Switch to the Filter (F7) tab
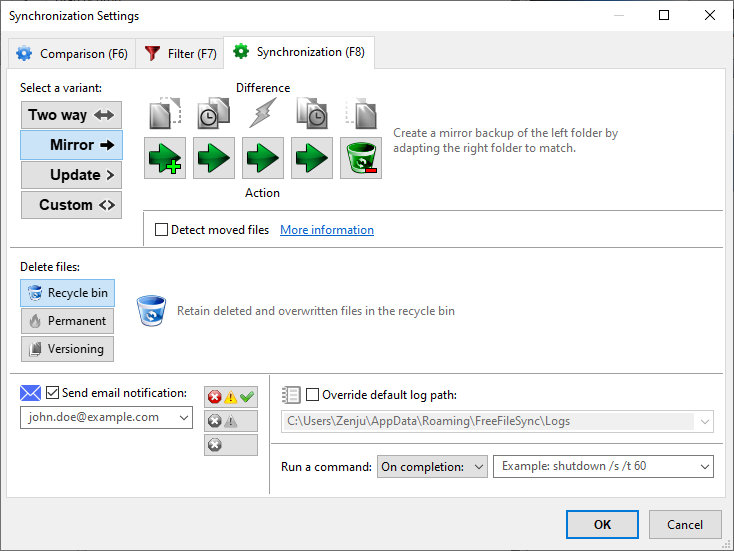The height and width of the screenshot is (551, 734). [180, 54]
